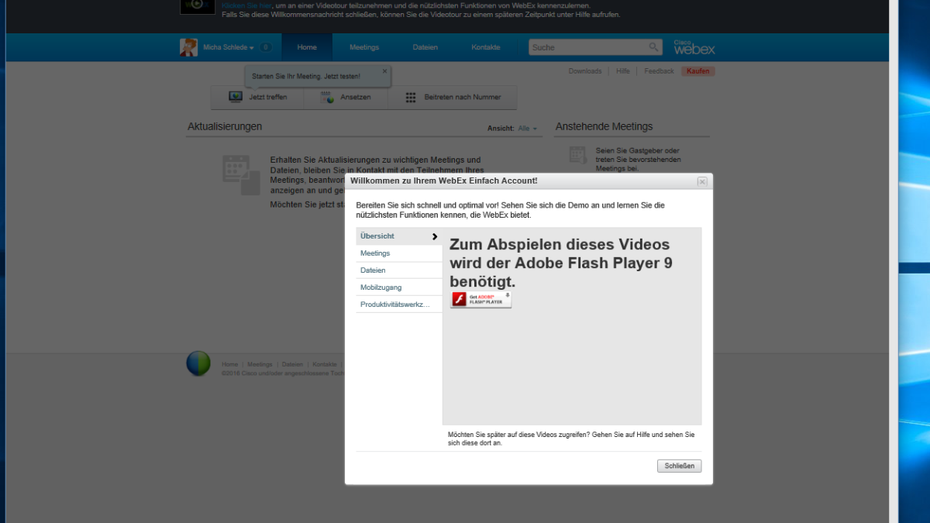This screenshot has height=523, width=930.
Task: Open the Meetings tab in navigation bar
Action: [364, 47]
